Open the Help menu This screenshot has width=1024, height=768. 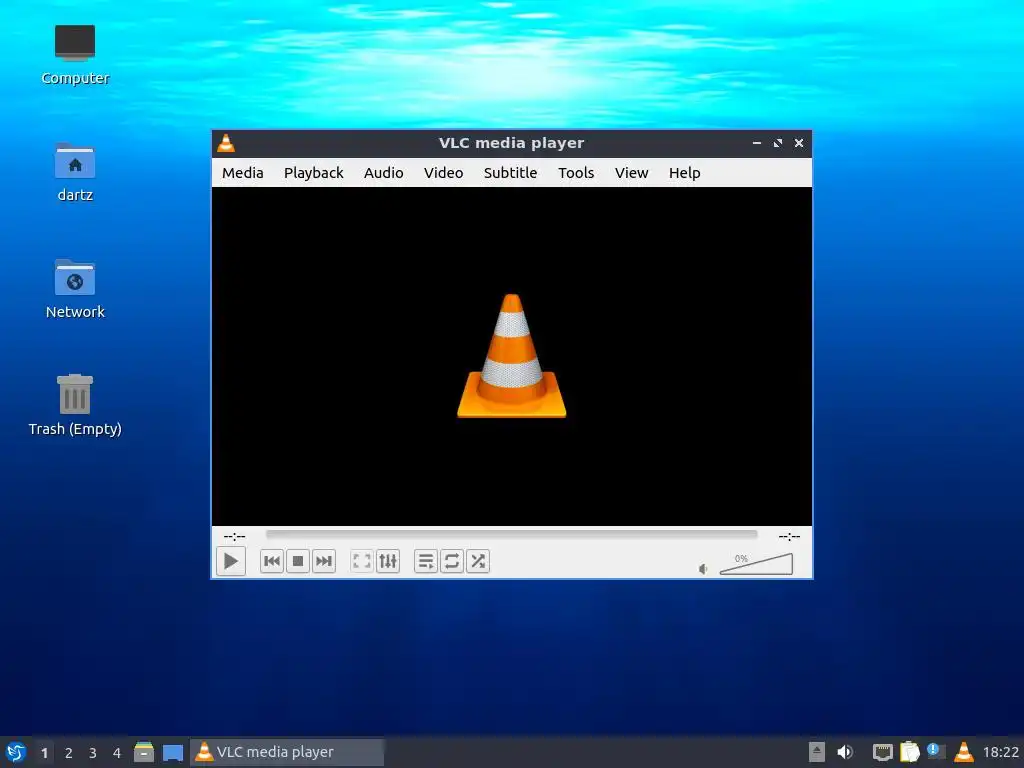pyautogui.click(x=684, y=173)
